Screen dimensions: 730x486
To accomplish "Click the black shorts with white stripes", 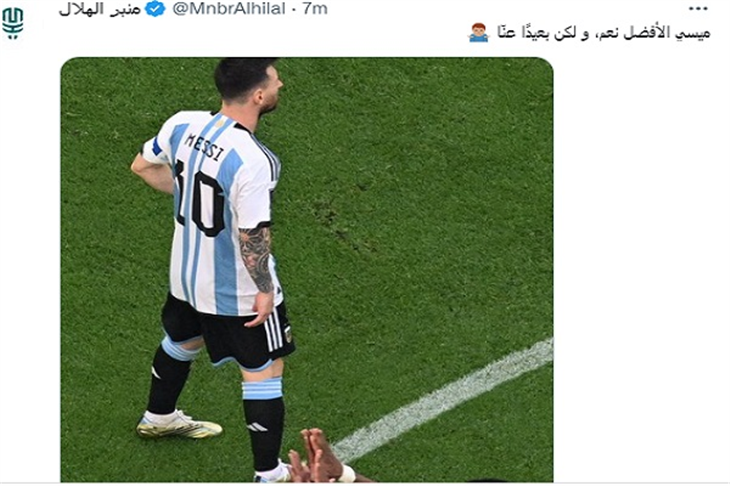I will click(227, 332).
